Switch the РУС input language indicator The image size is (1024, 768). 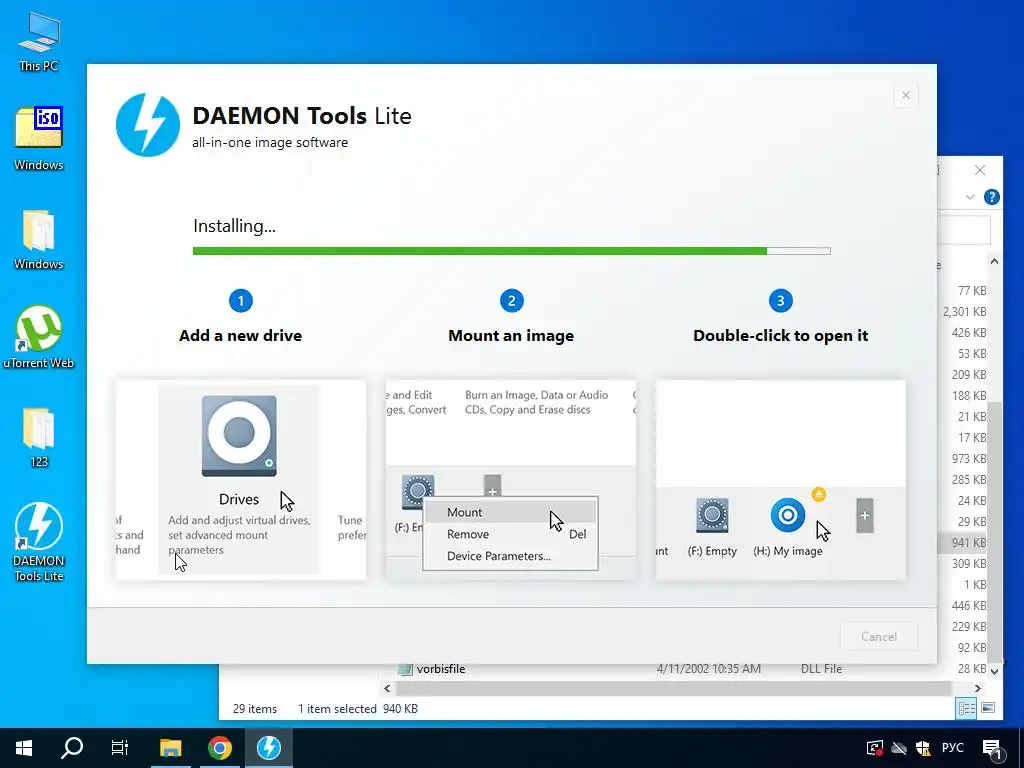pyautogui.click(x=953, y=748)
